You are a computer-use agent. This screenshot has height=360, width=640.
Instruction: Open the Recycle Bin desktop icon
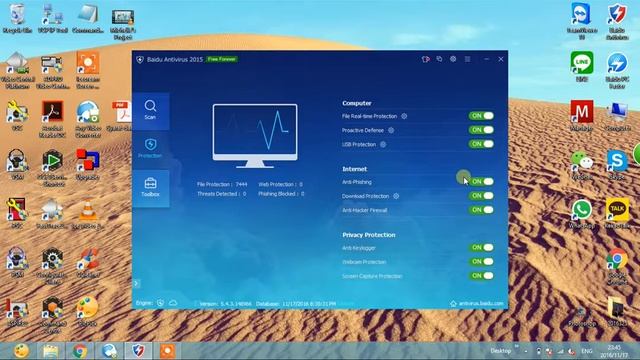tap(17, 19)
